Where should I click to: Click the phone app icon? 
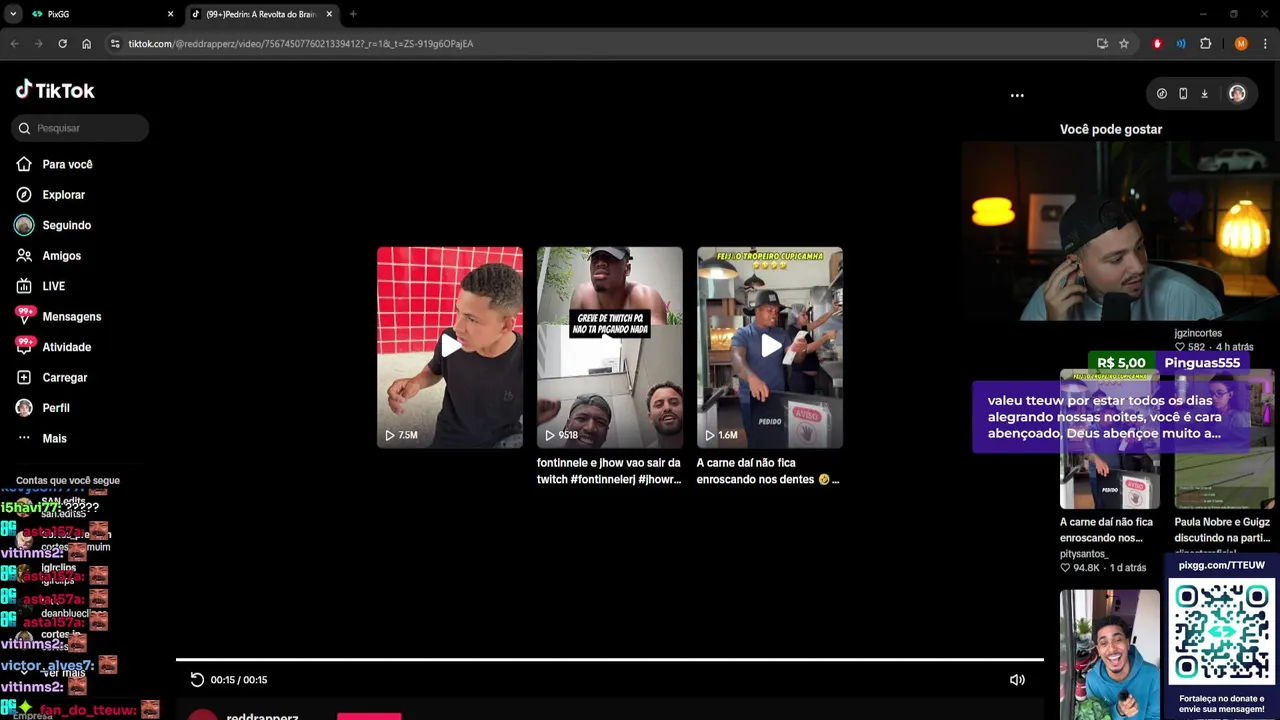(1183, 94)
